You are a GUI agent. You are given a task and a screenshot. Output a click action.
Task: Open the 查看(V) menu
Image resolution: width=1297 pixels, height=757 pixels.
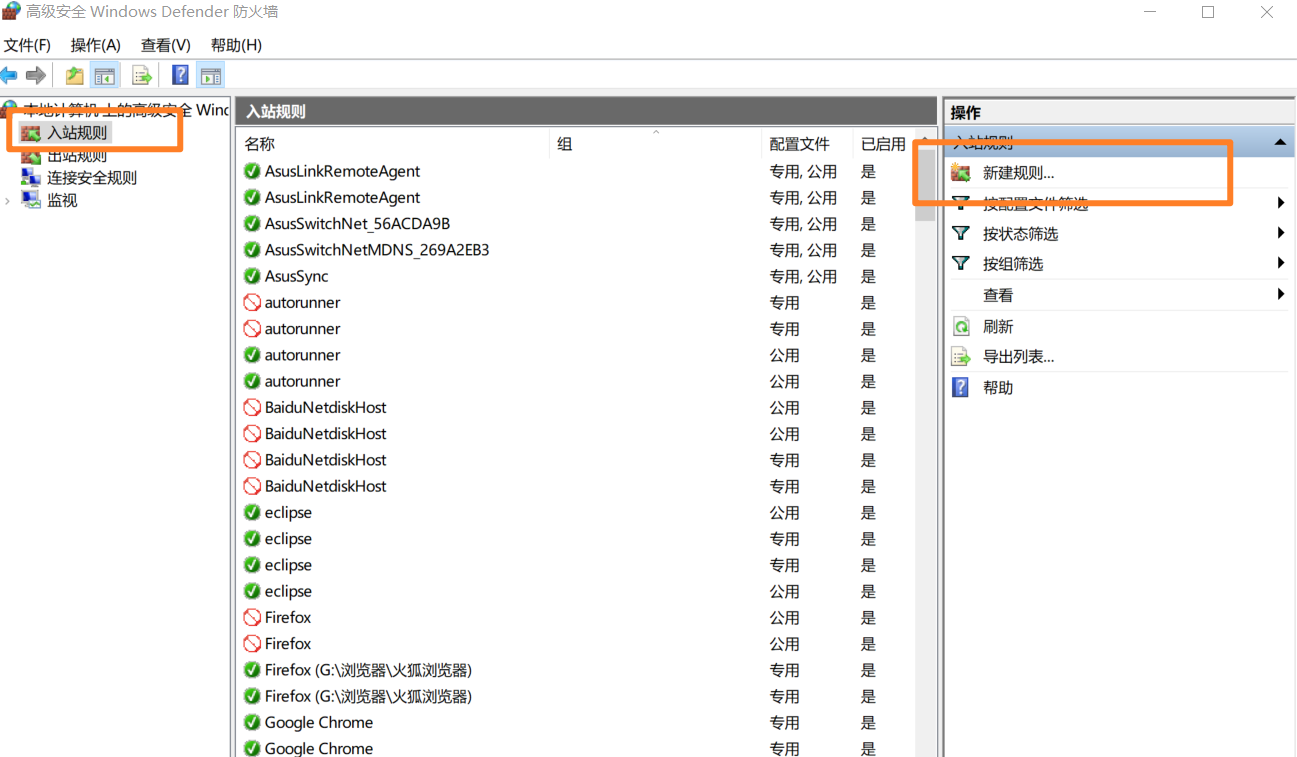(165, 45)
